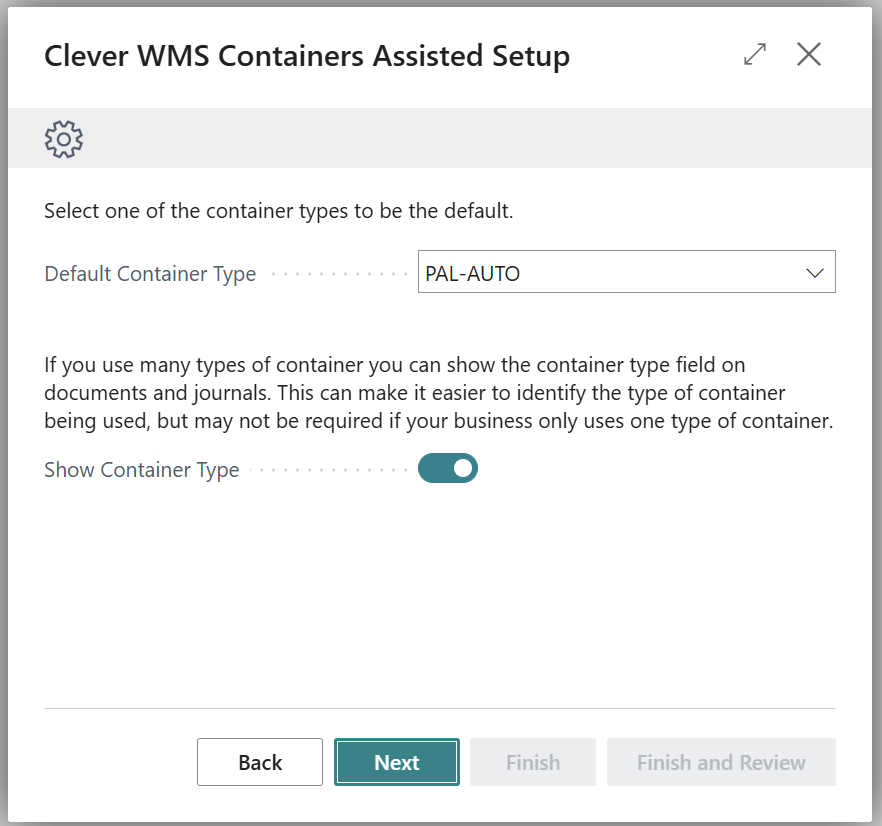The width and height of the screenshot is (882, 826).
Task: Click the greyed-out Finish button
Action: click(532, 762)
